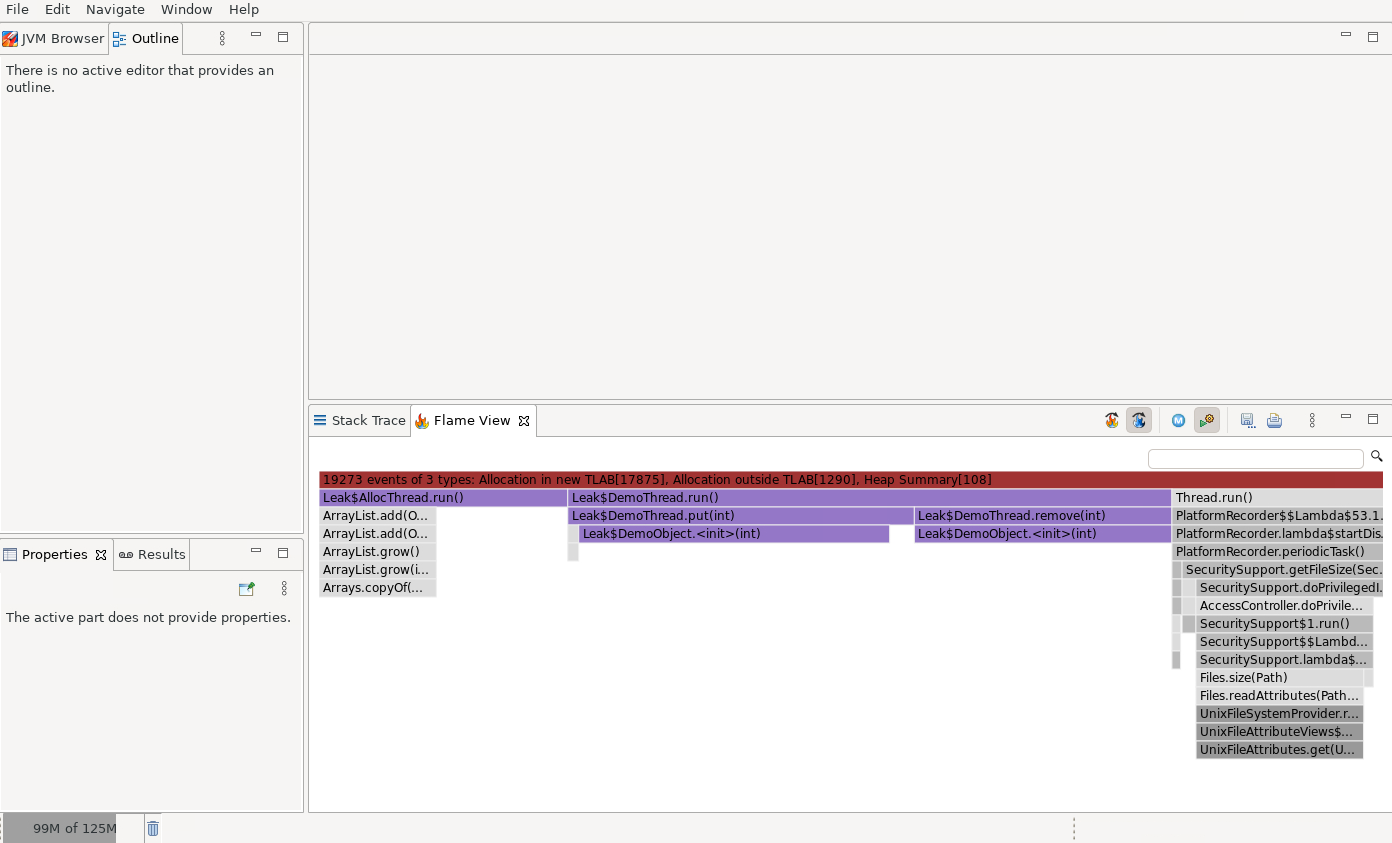Click the Print icon in Flame View
Image resolution: width=1392 pixels, height=843 pixels.
pyautogui.click(x=1274, y=421)
